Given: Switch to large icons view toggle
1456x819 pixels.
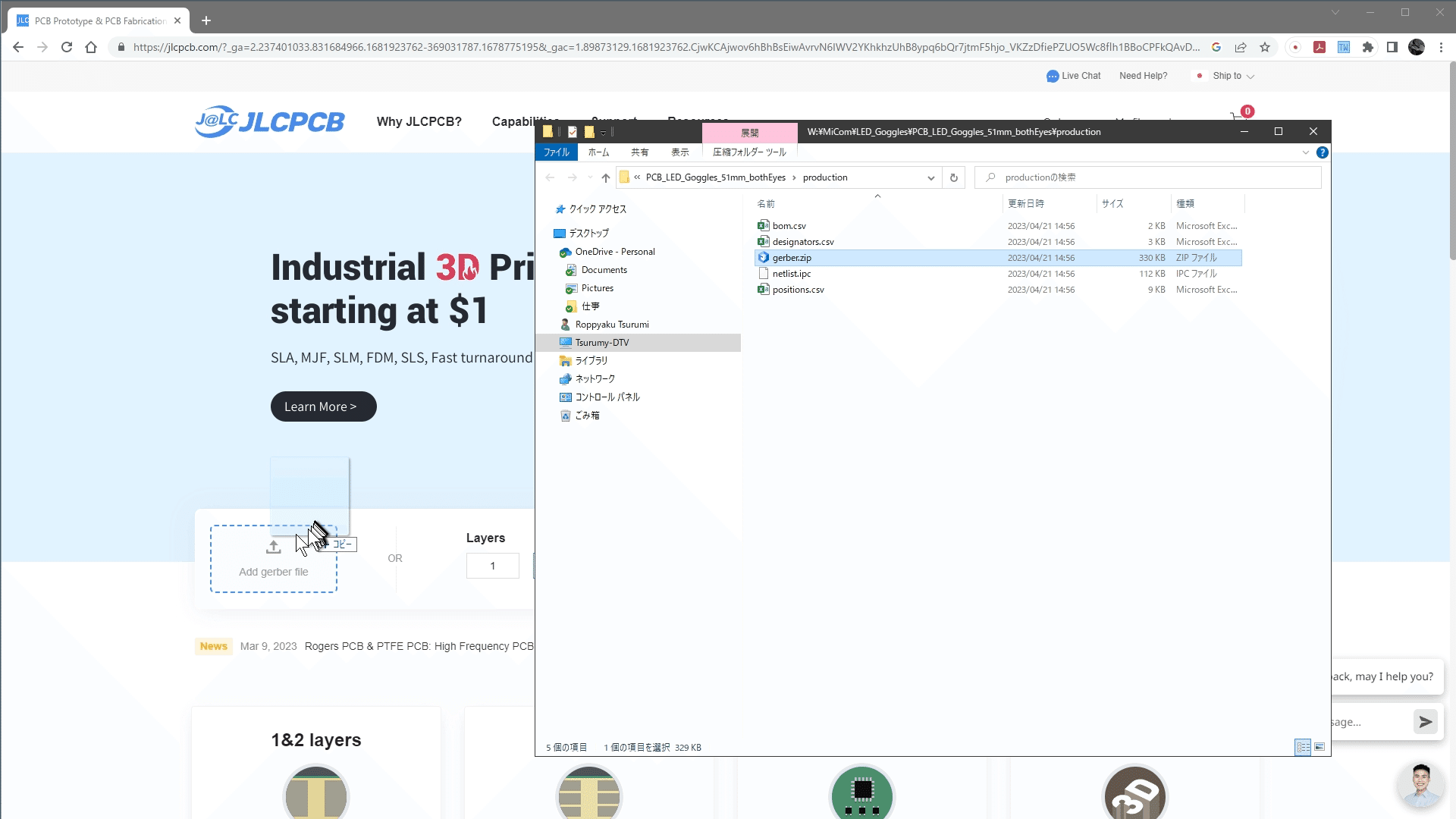Looking at the screenshot, I should point(1319,747).
